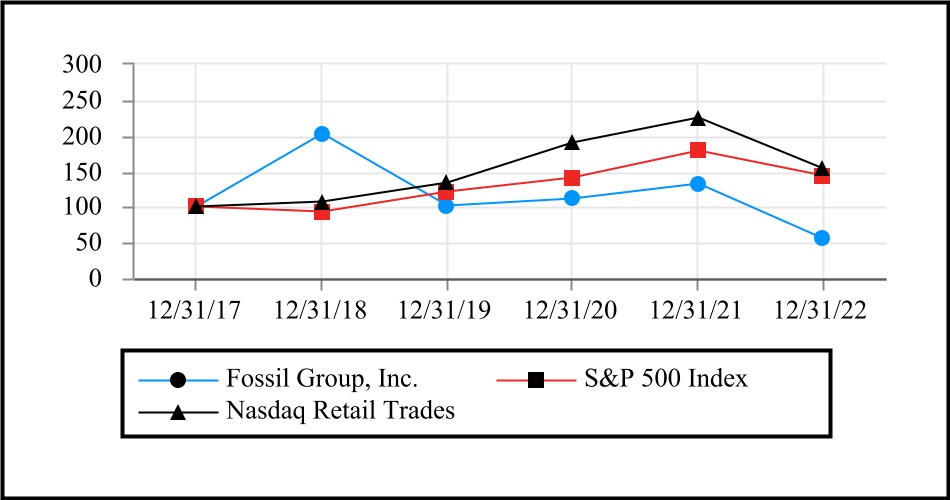The width and height of the screenshot is (950, 500).
Task: Click the 12/31/22 x-axis date label
Action: click(x=822, y=308)
